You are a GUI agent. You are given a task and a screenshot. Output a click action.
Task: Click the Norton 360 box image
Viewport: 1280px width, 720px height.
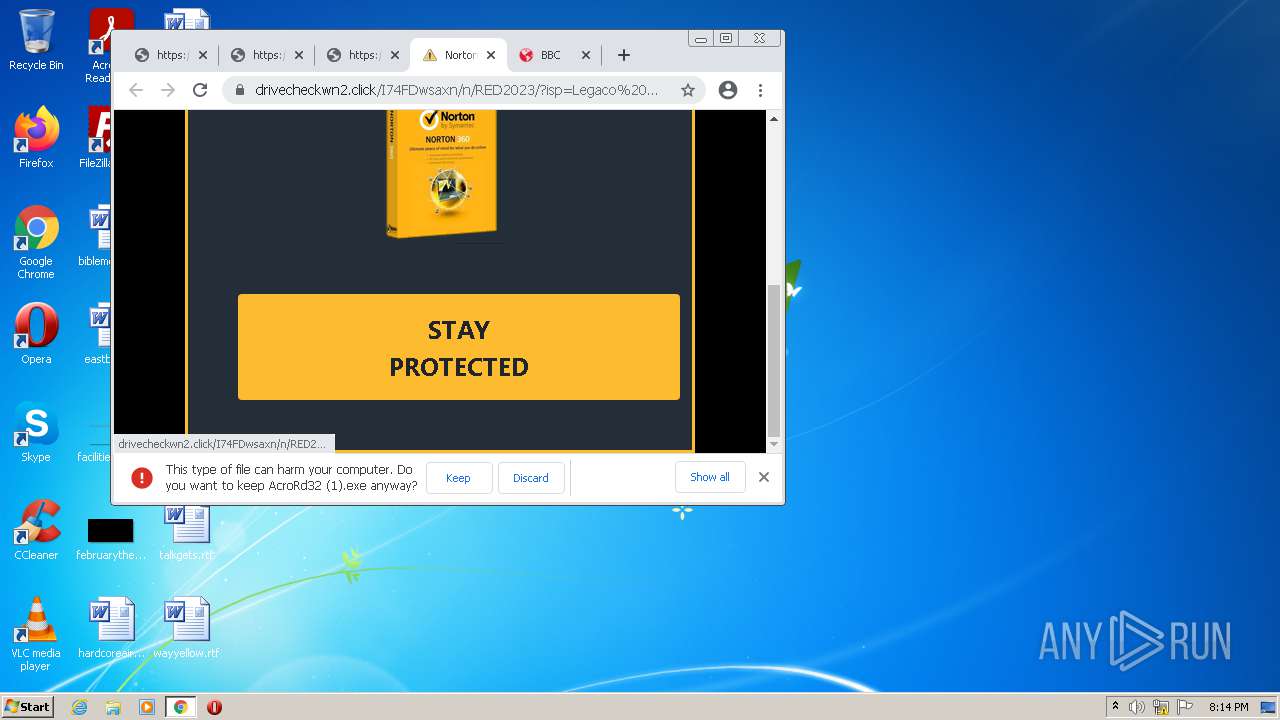[x=442, y=174]
